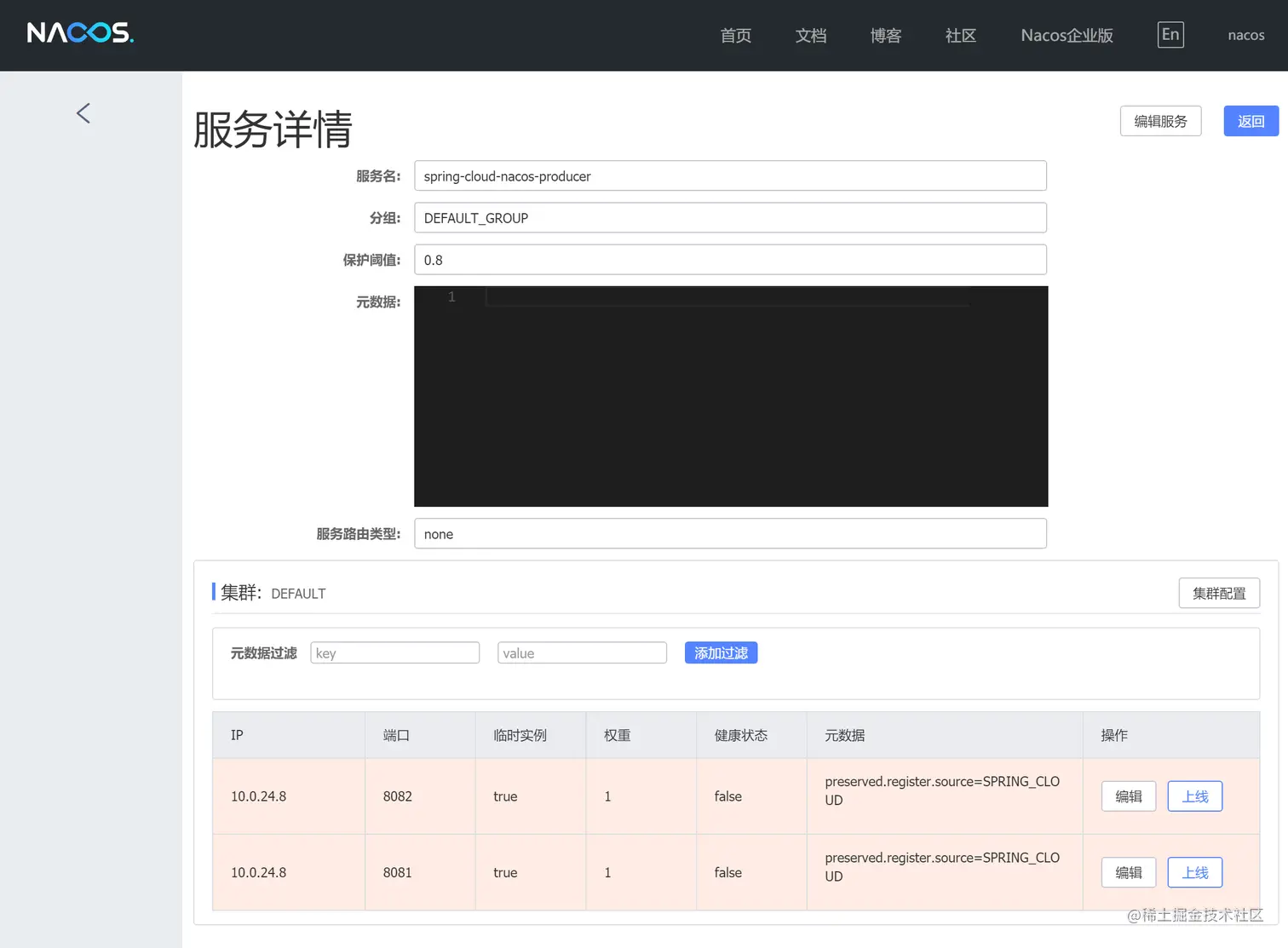Click metadata text in 8081 row
The width and height of the screenshot is (1288, 948).
[x=942, y=867]
